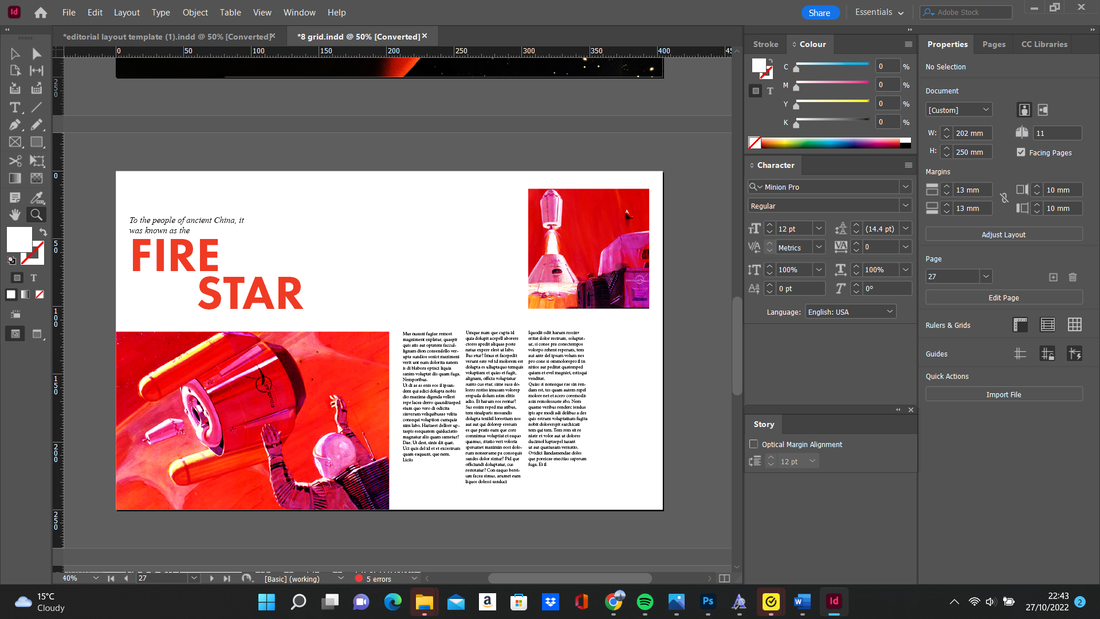Toggle document grid display

coord(1075,324)
